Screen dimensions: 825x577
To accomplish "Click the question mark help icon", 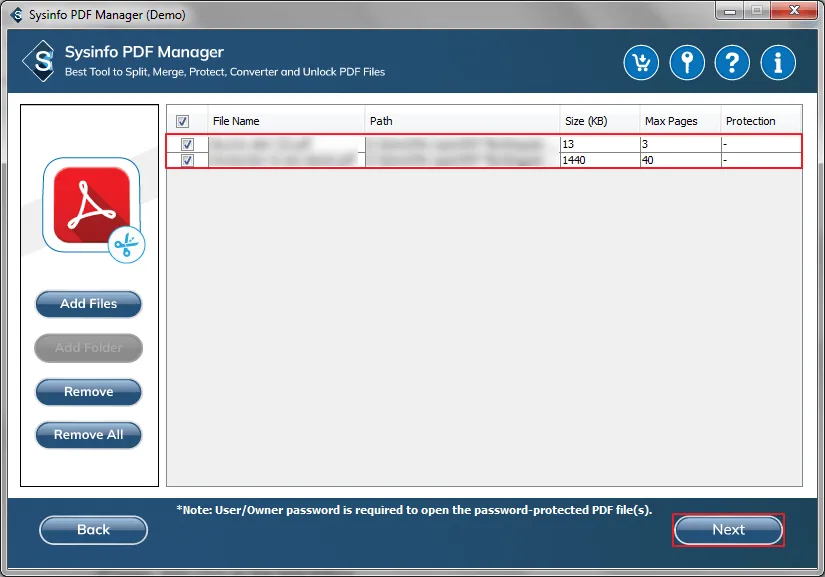I will tap(732, 63).
